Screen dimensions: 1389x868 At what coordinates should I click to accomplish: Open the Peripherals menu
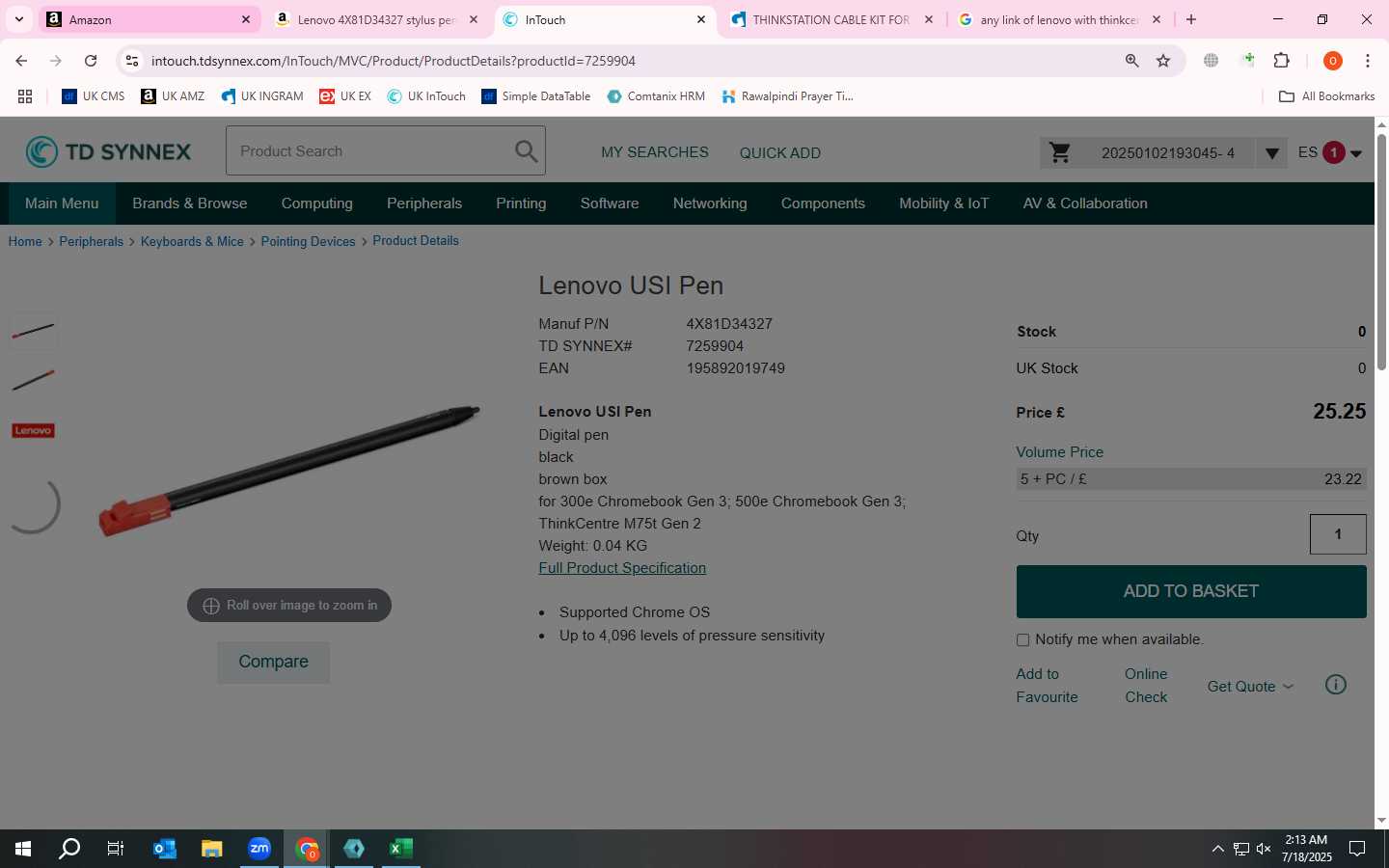[424, 203]
